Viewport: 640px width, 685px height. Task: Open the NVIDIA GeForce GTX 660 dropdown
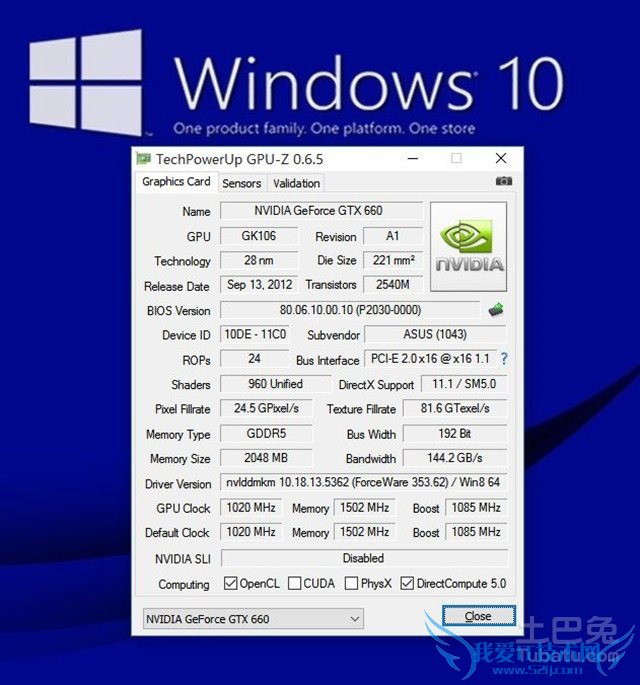point(253,619)
